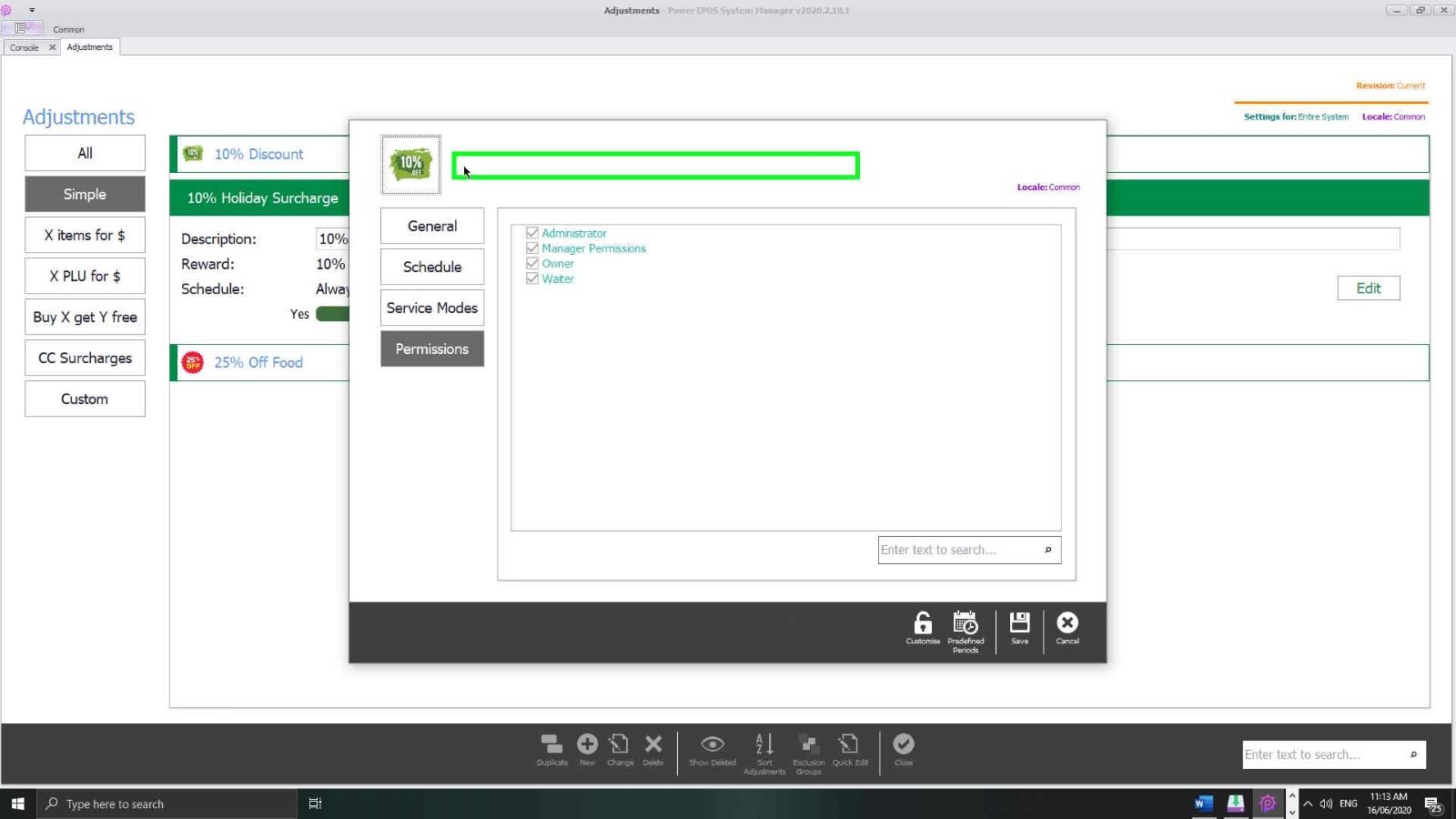
Task: Toggle the Manager Permissions checkbox
Action: point(532,248)
